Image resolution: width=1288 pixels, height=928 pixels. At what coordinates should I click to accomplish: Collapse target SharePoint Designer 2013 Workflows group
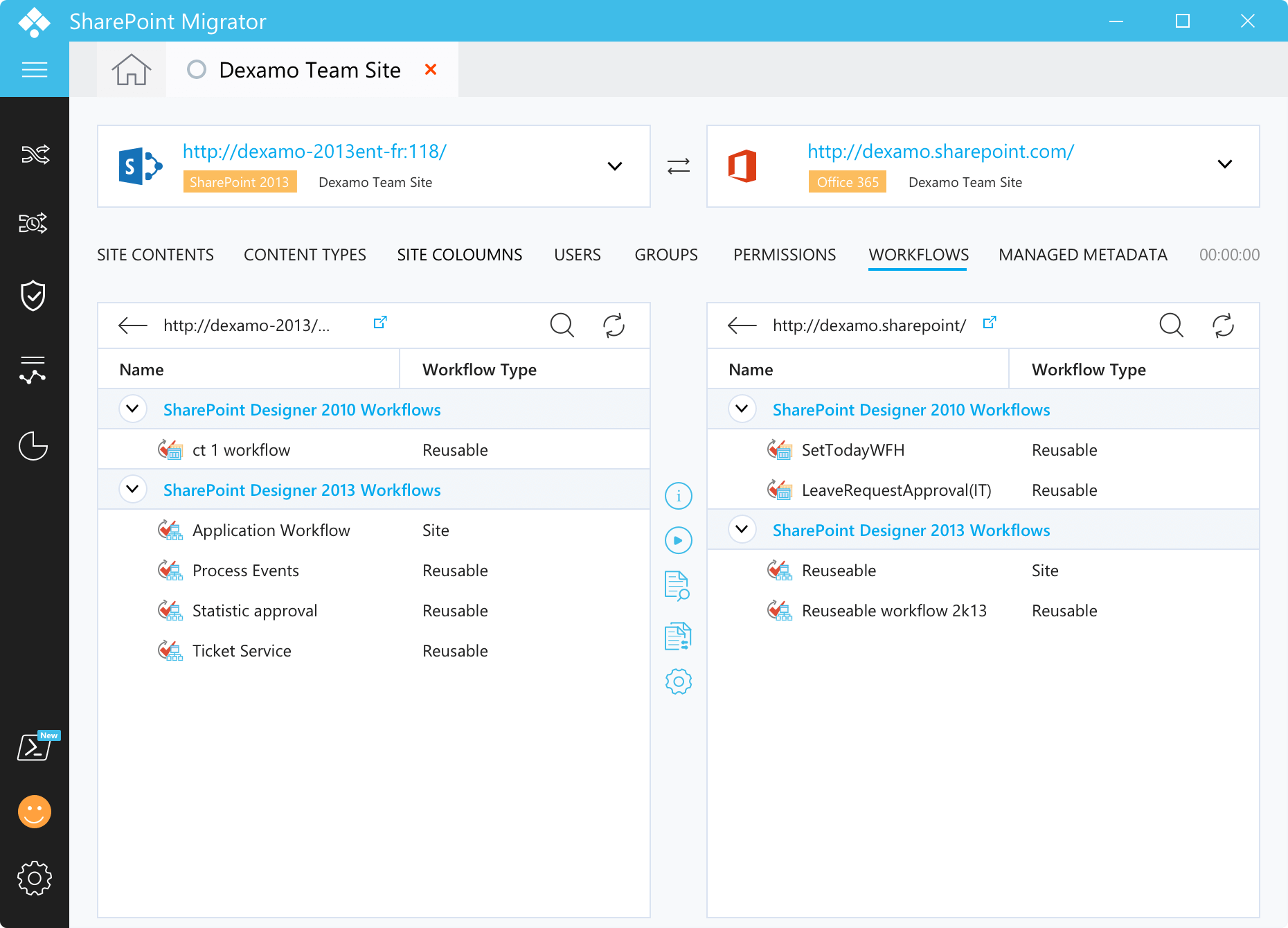tap(742, 529)
